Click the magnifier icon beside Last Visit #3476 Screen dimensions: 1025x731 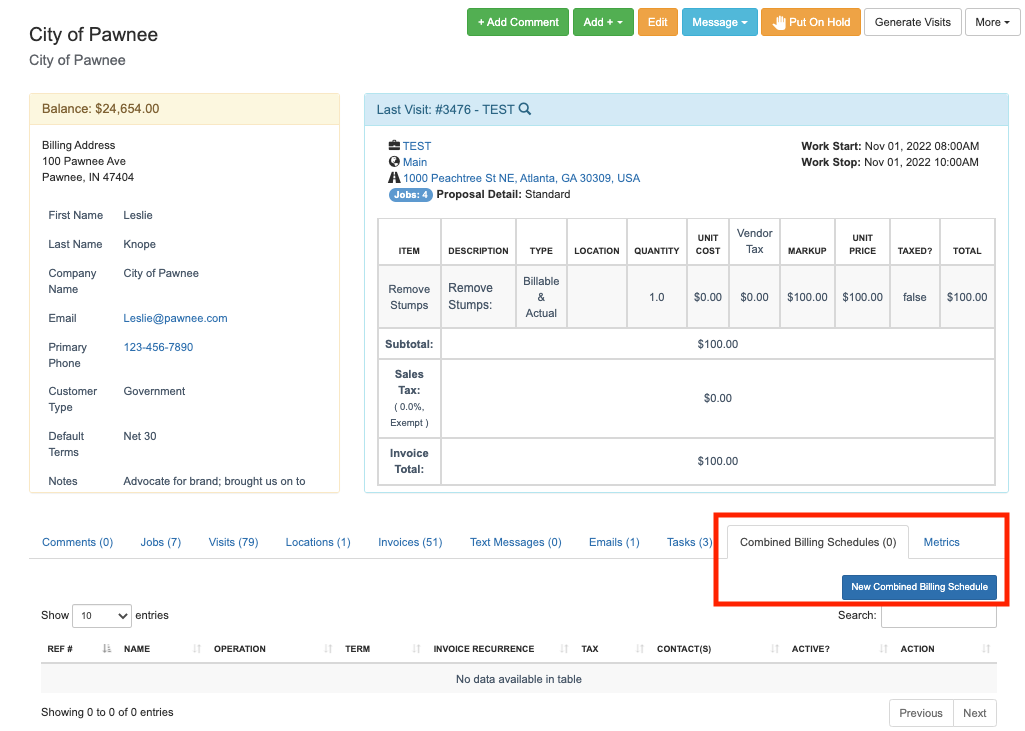(525, 110)
